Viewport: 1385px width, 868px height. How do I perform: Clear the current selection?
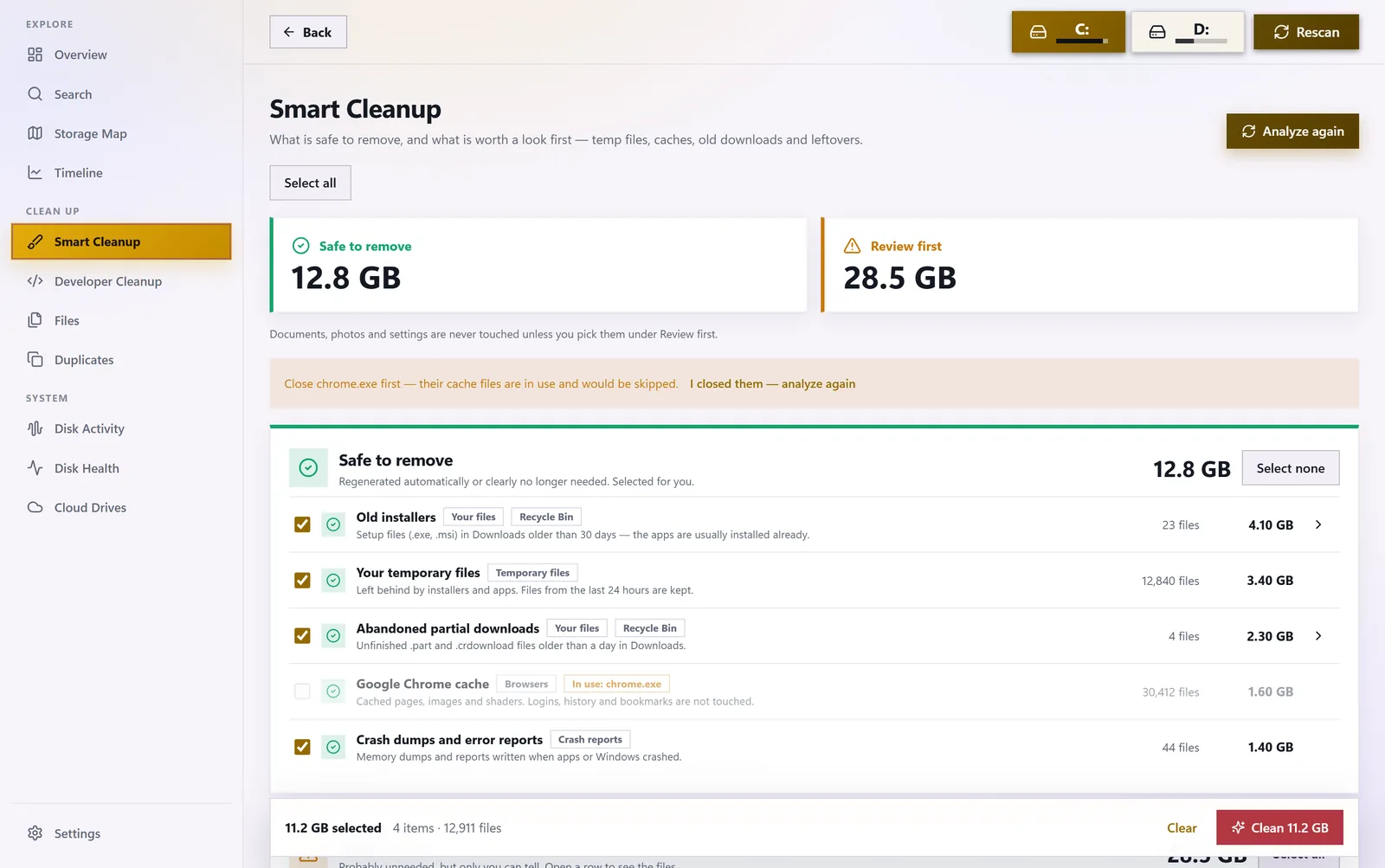1182,828
